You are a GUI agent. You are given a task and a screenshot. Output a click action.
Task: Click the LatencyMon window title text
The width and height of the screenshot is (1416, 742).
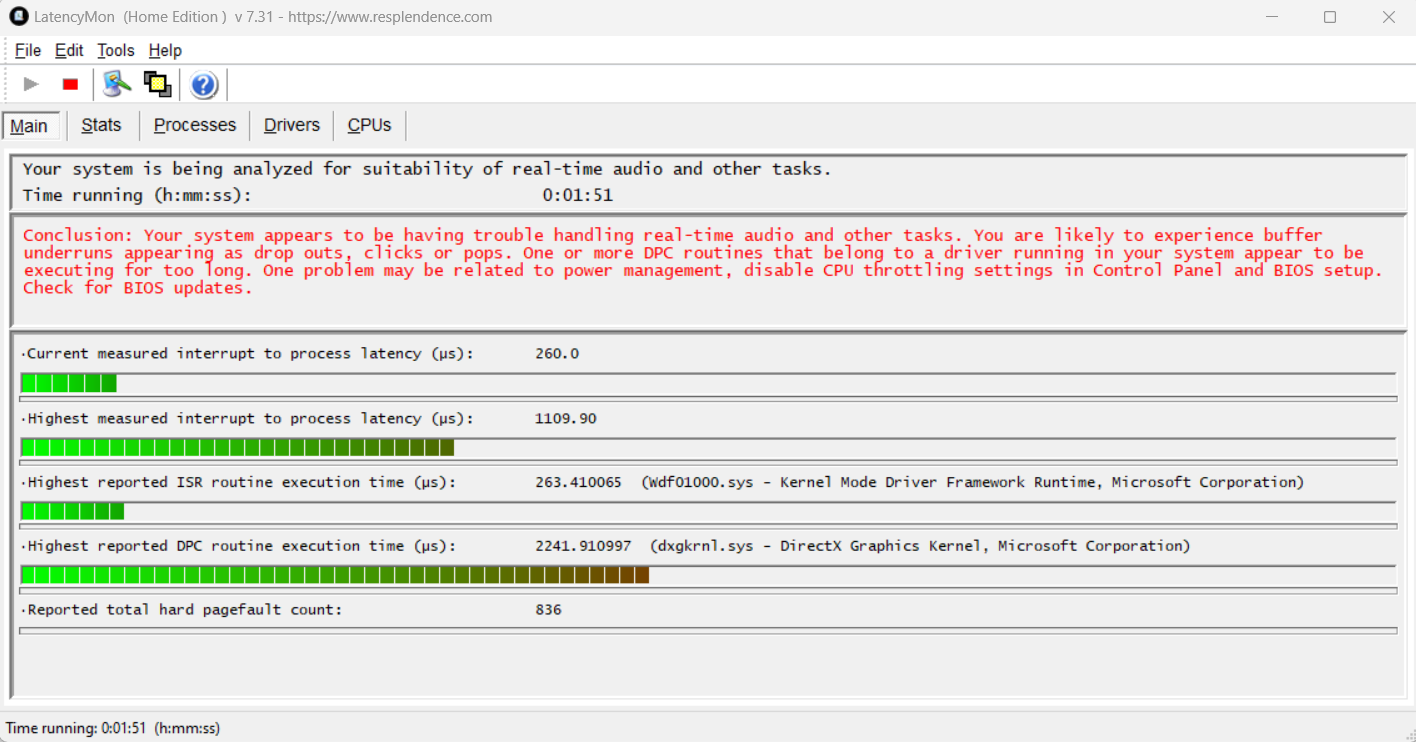click(x=264, y=17)
